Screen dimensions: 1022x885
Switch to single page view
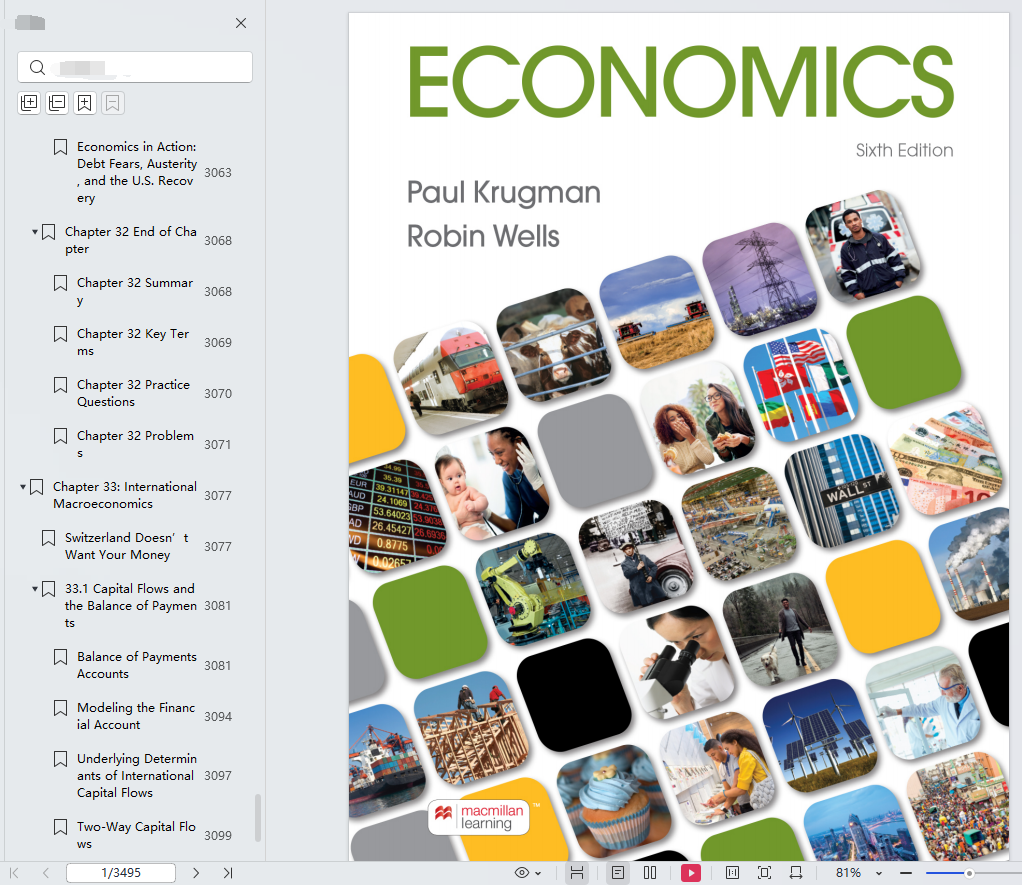pyautogui.click(x=618, y=873)
